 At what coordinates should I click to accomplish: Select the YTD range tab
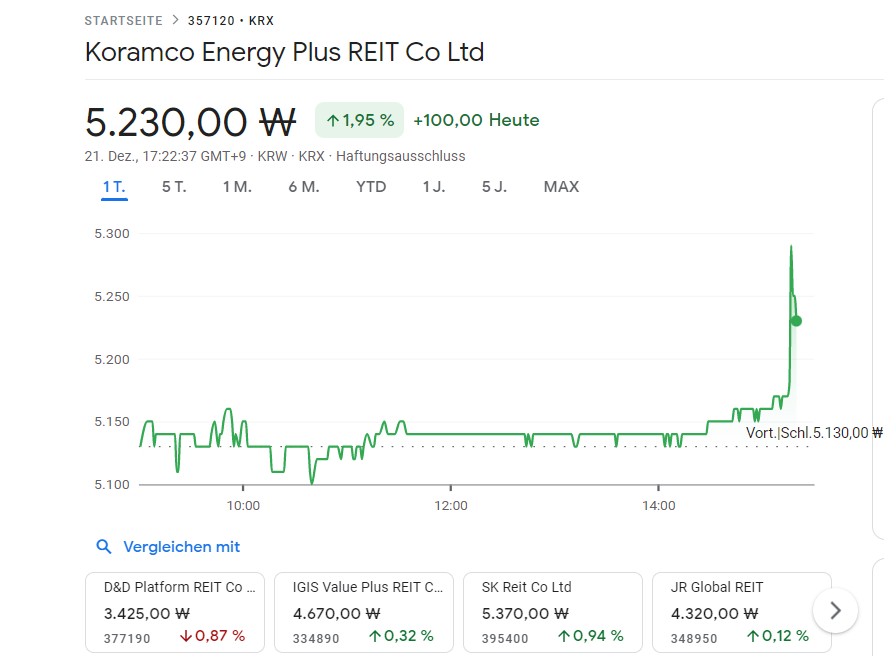[x=371, y=187]
